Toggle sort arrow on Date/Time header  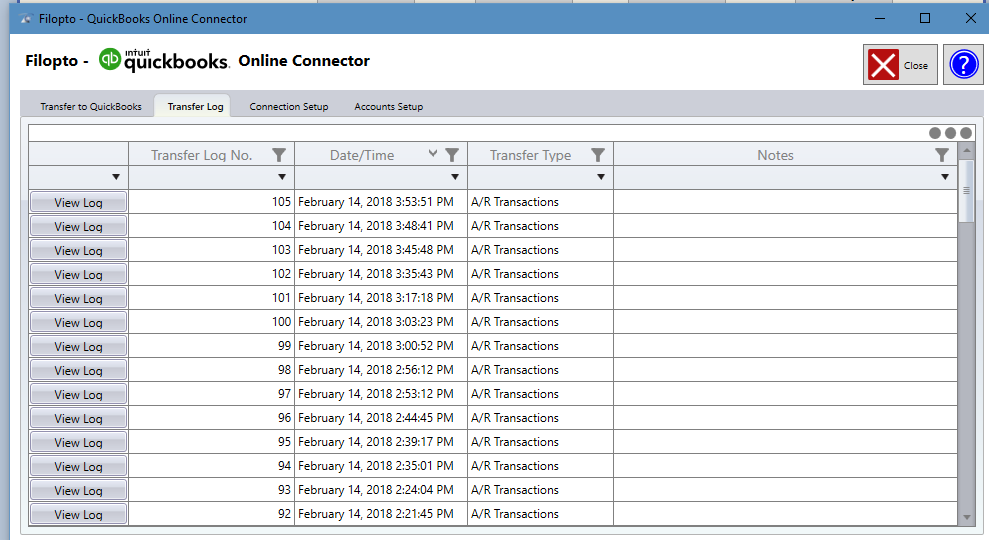[433, 153]
